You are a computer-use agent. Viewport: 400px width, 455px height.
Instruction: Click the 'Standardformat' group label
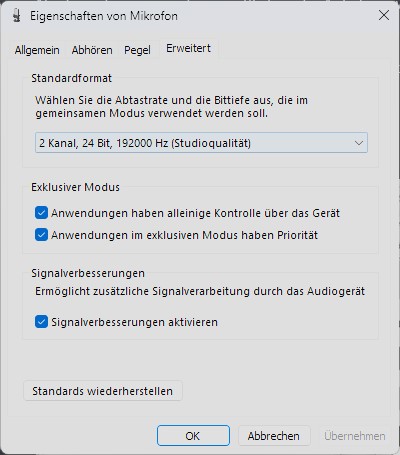[x=71, y=78]
